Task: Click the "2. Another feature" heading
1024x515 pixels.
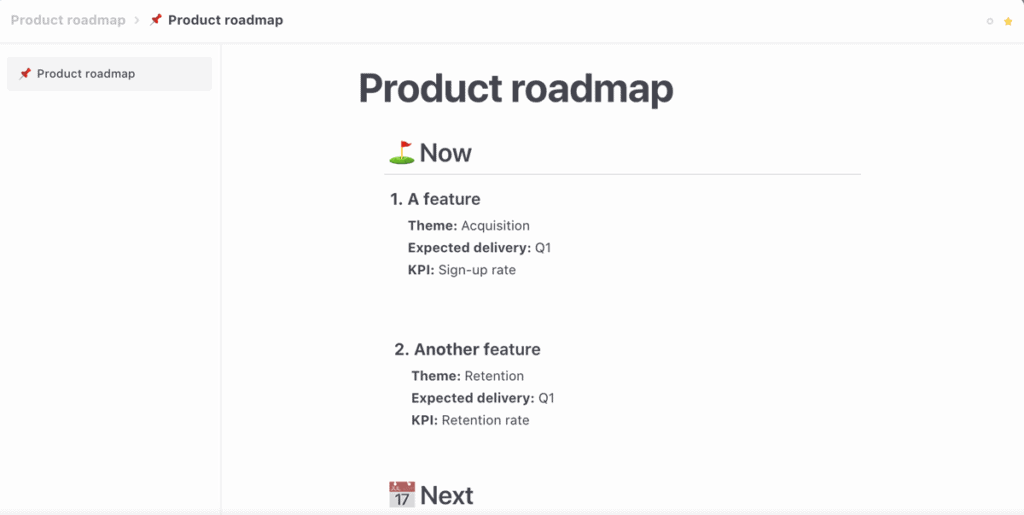Action: 467,349
